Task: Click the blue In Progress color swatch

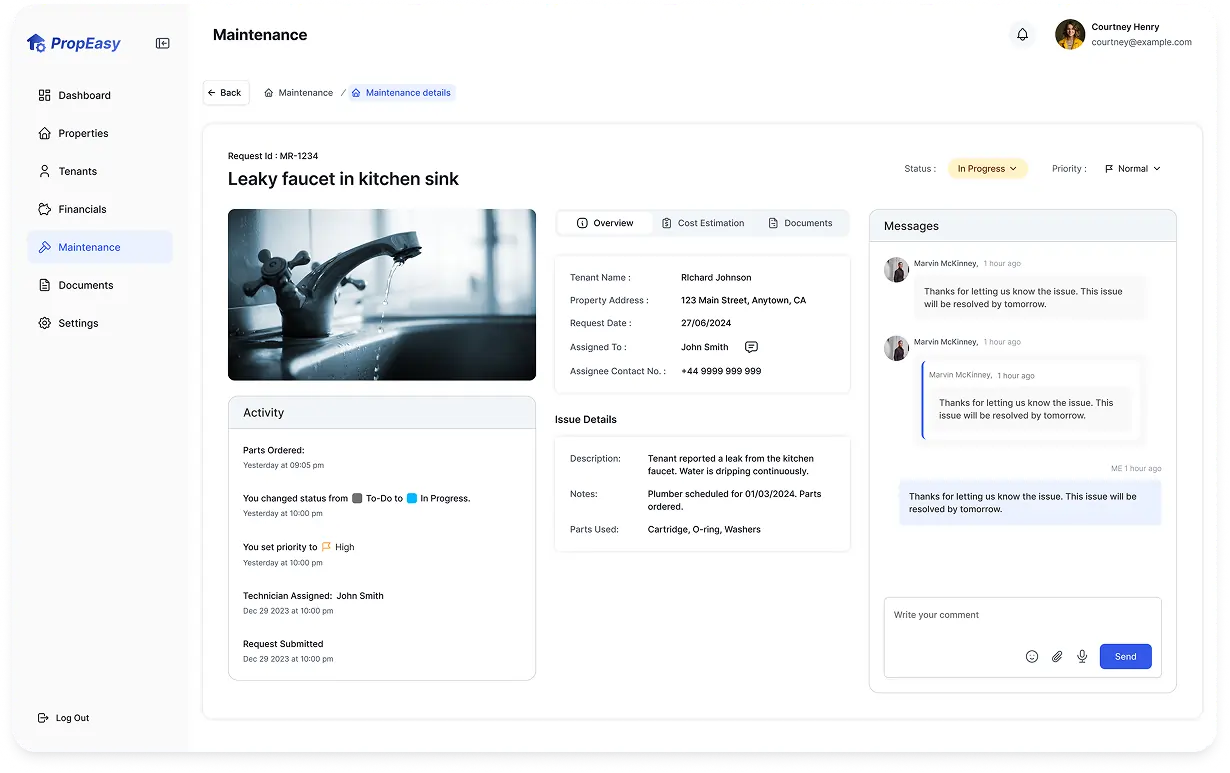Action: tap(412, 498)
